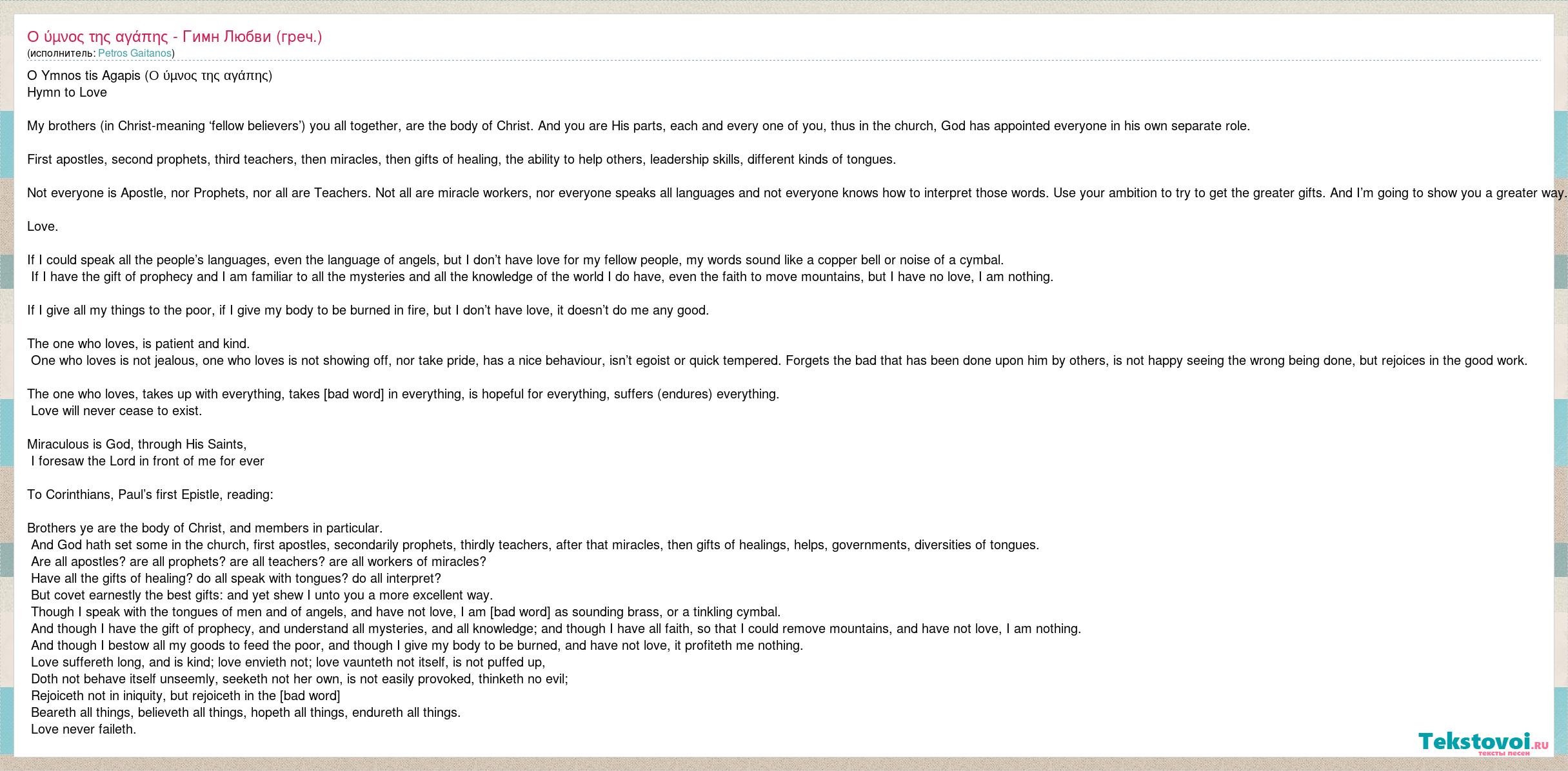
Task: Click the 'But covet earnestly the best gifts' line
Action: click(261, 595)
